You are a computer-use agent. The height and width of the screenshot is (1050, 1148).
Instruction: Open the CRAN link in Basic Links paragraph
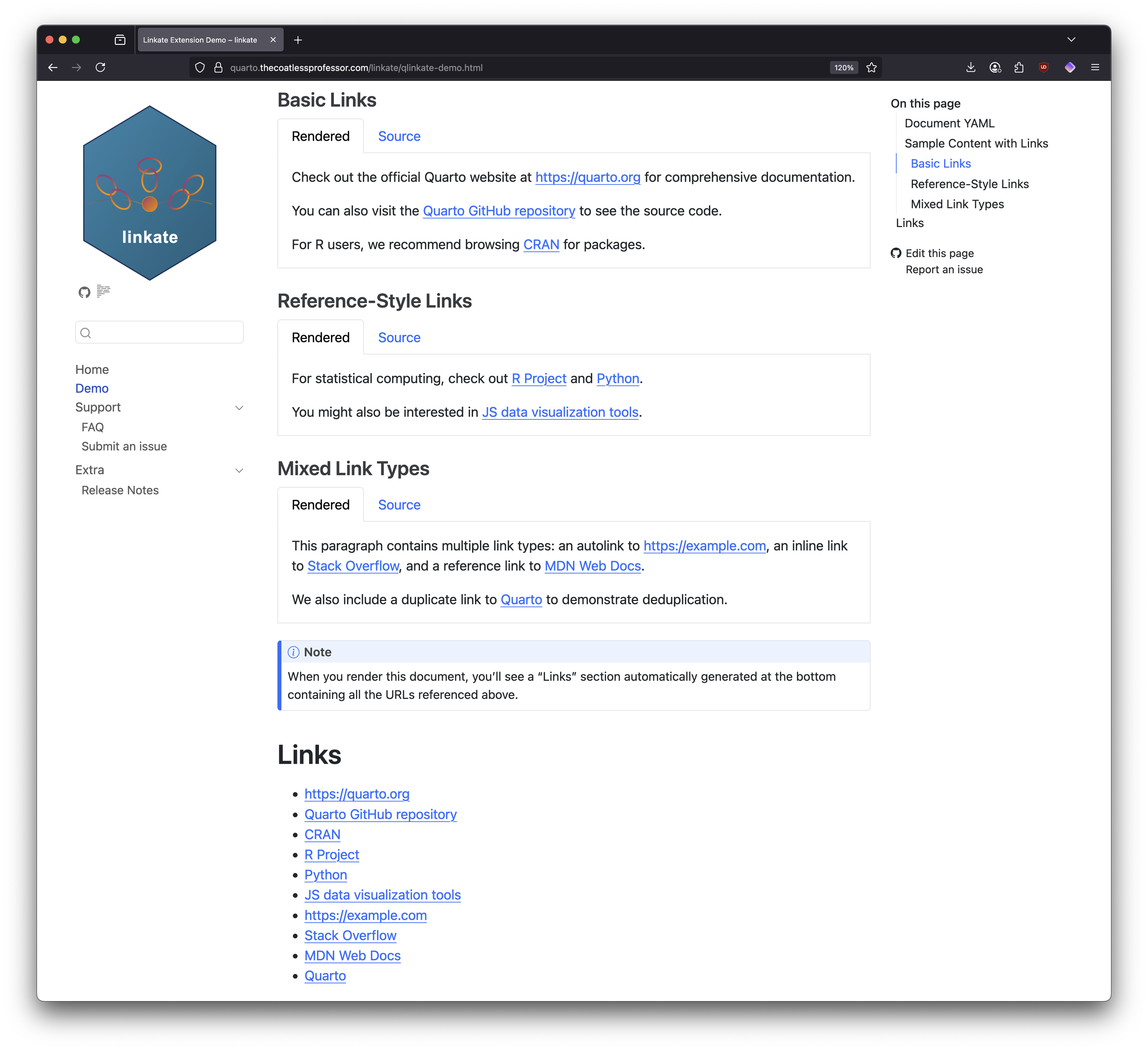[541, 244]
